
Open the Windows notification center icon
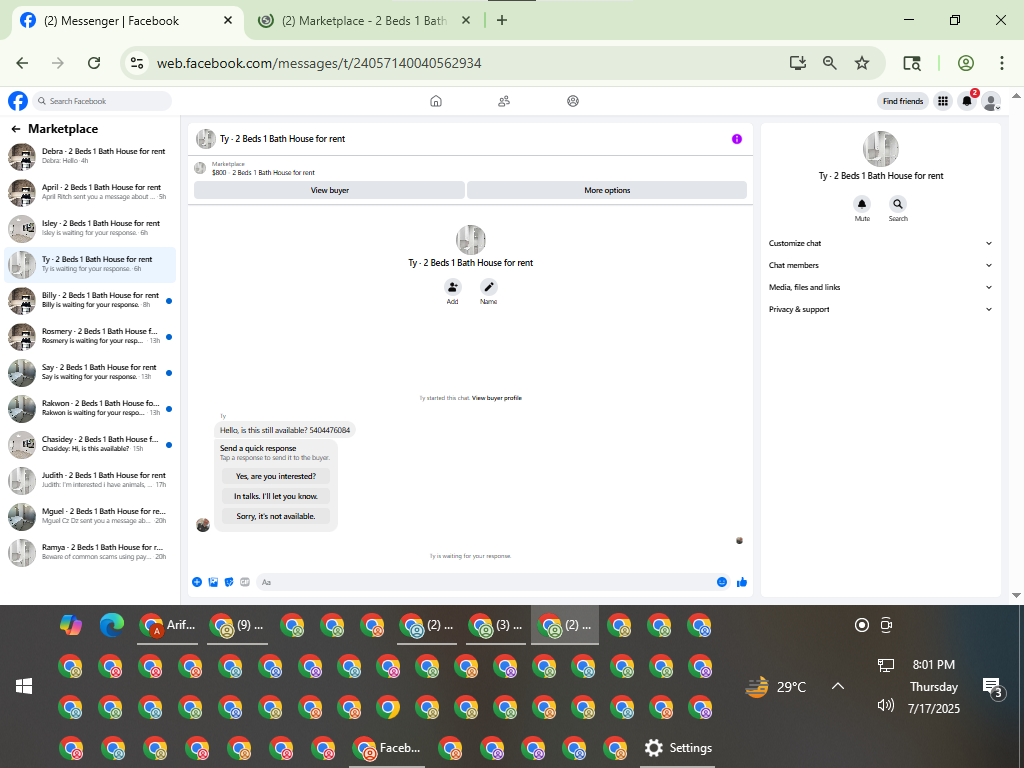pos(992,687)
